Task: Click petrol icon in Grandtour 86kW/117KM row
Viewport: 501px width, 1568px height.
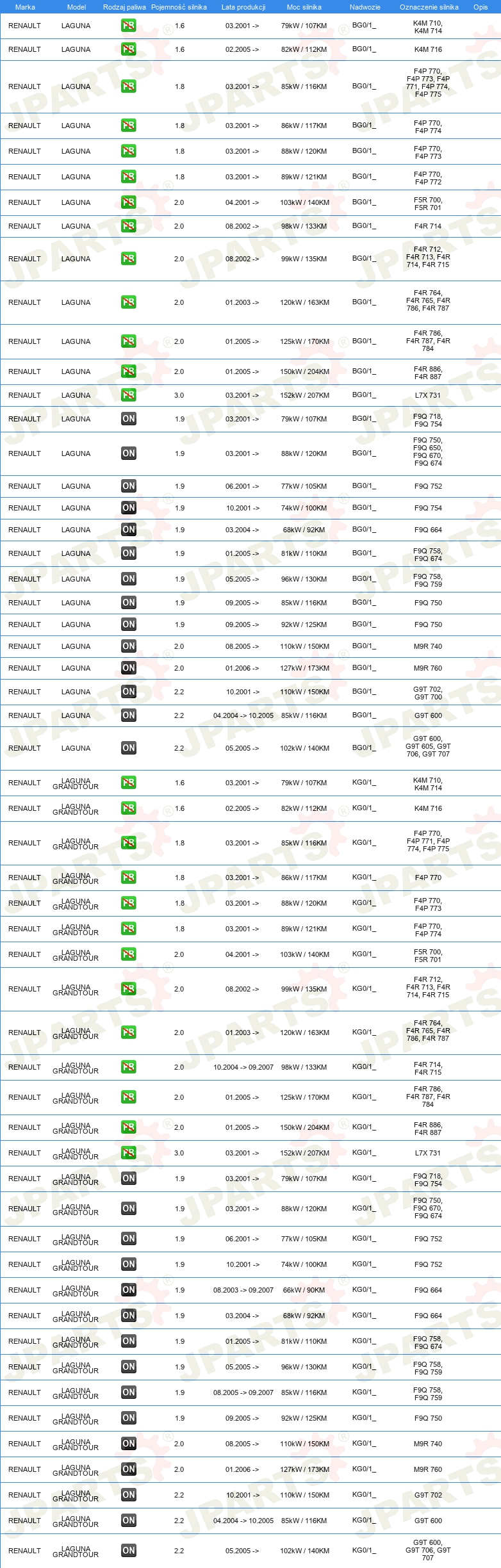Action: point(128,878)
